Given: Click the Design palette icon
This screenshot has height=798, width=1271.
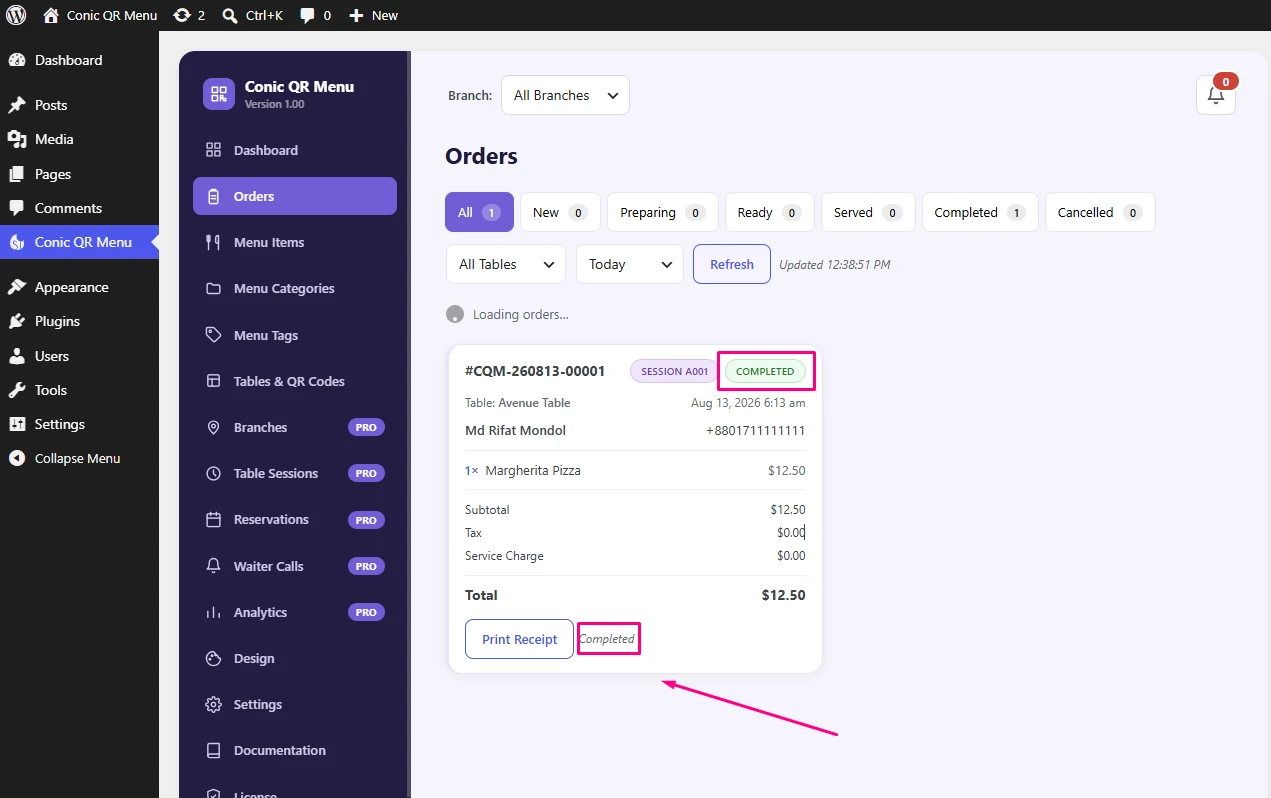Looking at the screenshot, I should (213, 658).
